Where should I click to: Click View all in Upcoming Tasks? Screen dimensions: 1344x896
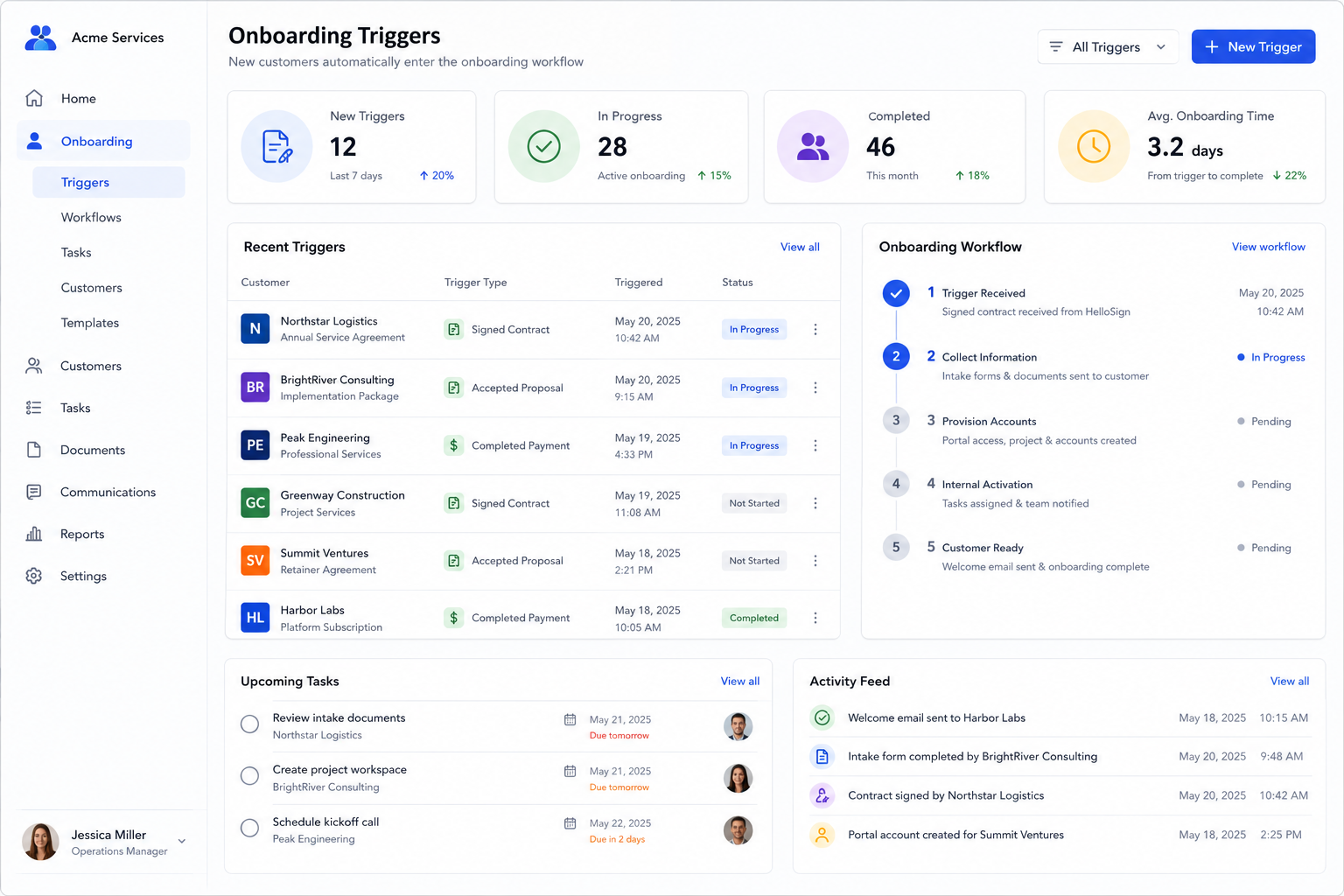(740, 681)
